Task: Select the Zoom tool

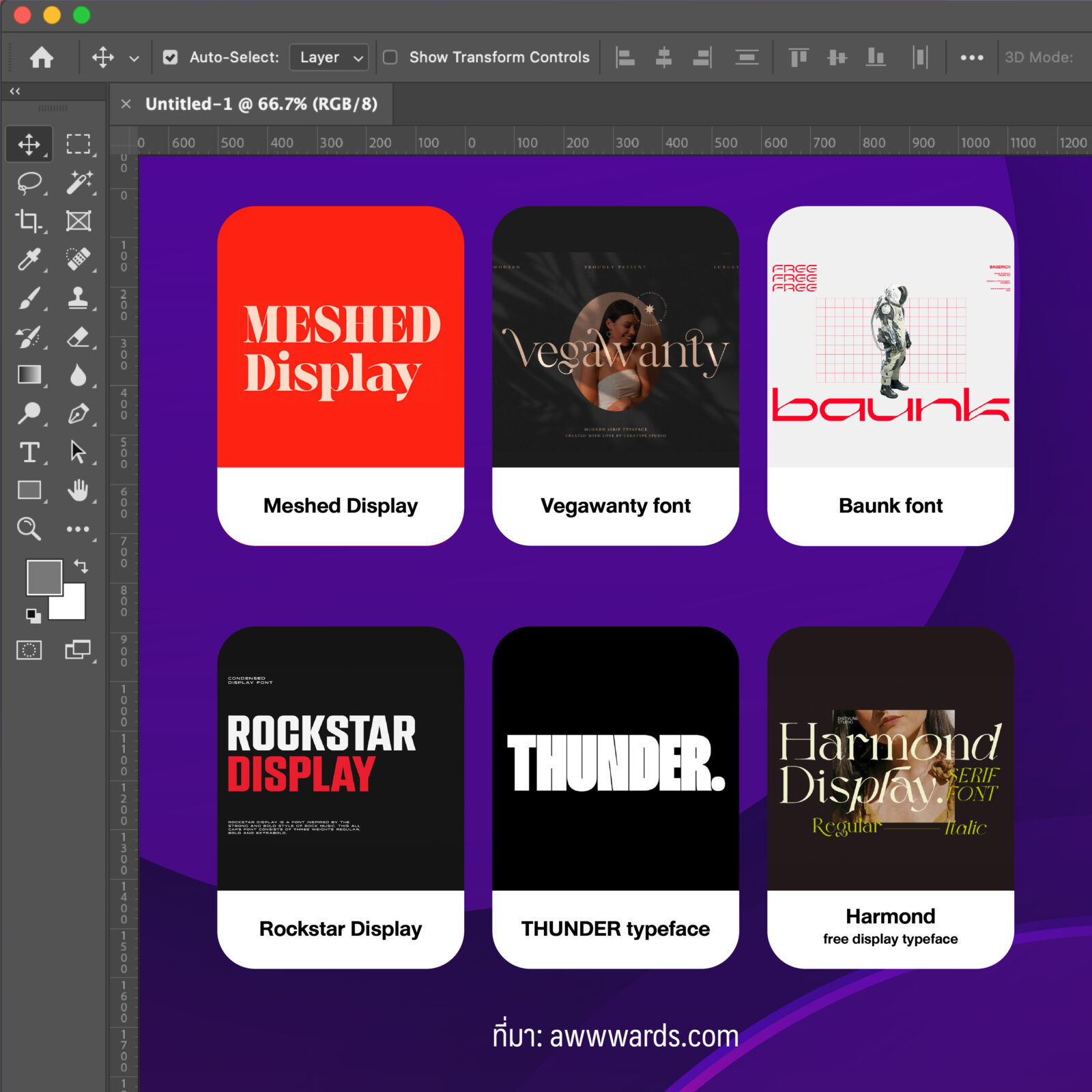Action: (x=29, y=529)
